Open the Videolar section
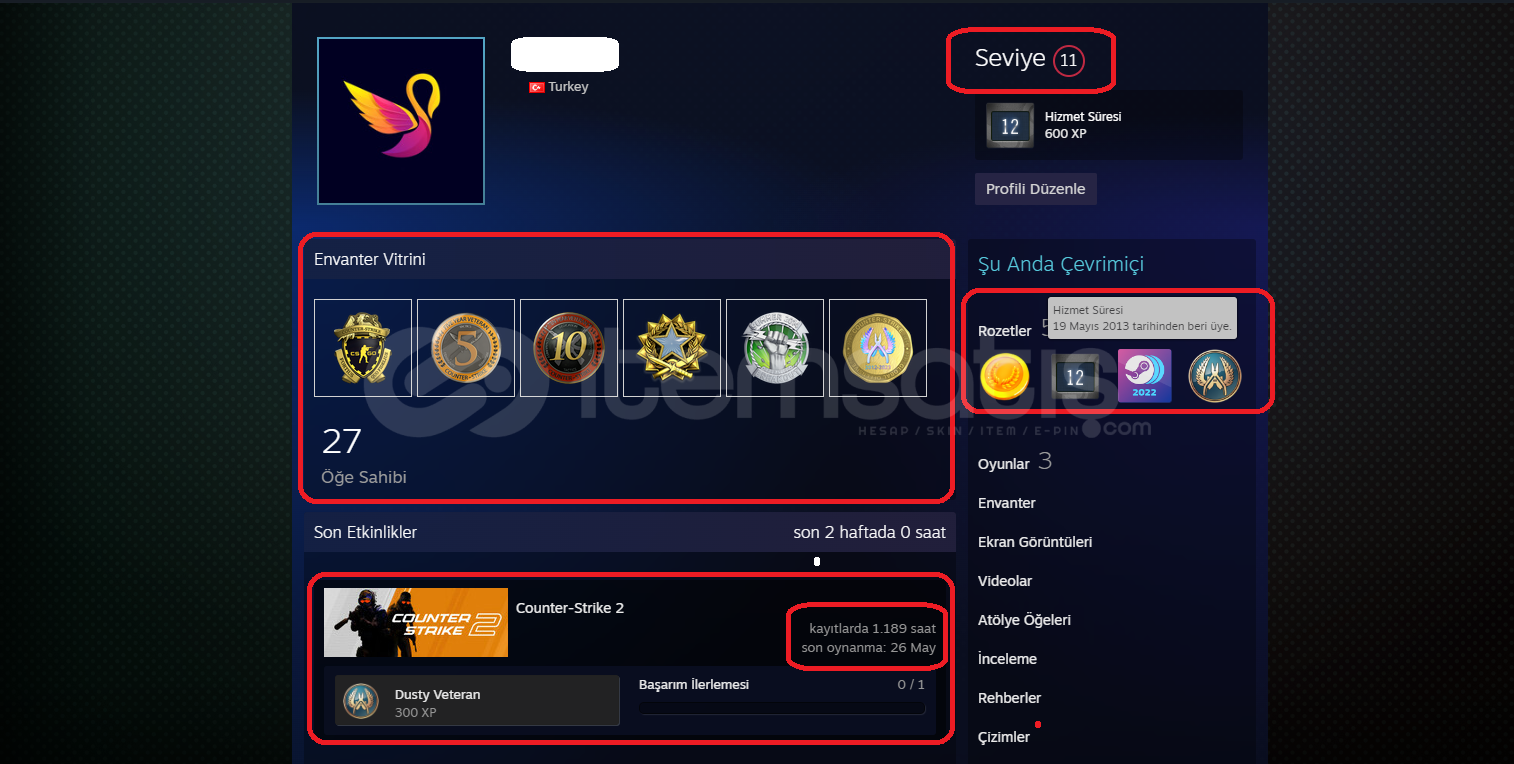 tap(1005, 581)
